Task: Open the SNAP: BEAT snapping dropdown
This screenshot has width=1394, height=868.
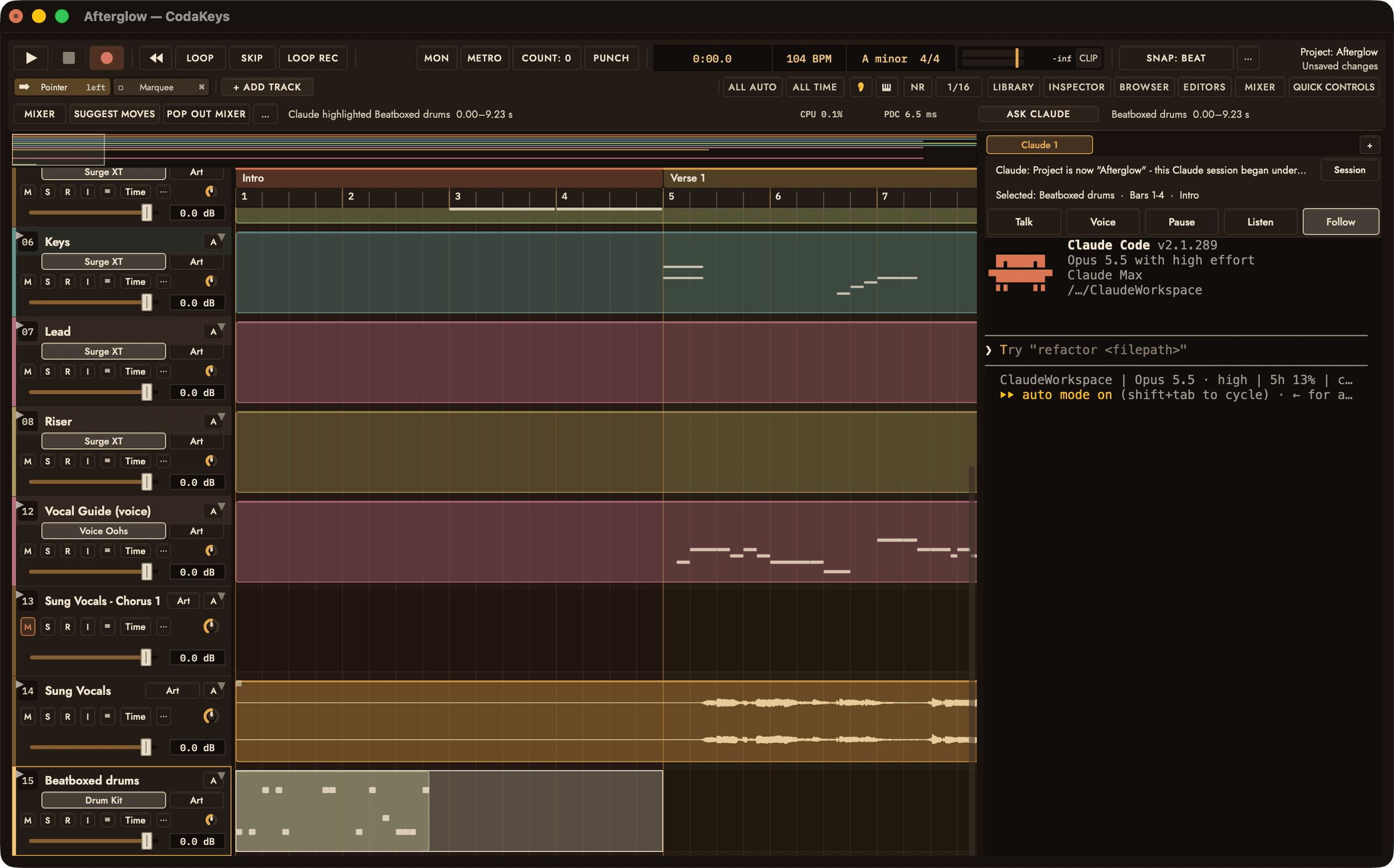Action: 1176,57
